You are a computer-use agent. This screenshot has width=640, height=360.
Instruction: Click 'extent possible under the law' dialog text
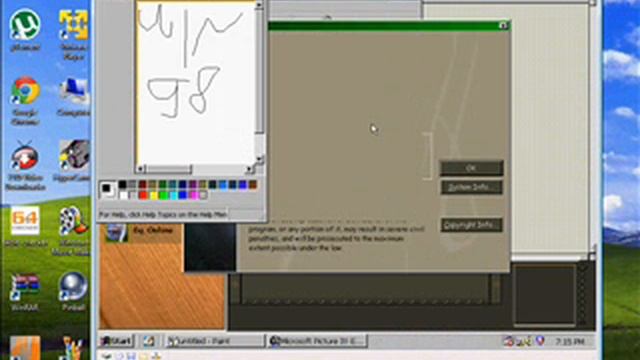tap(295, 248)
